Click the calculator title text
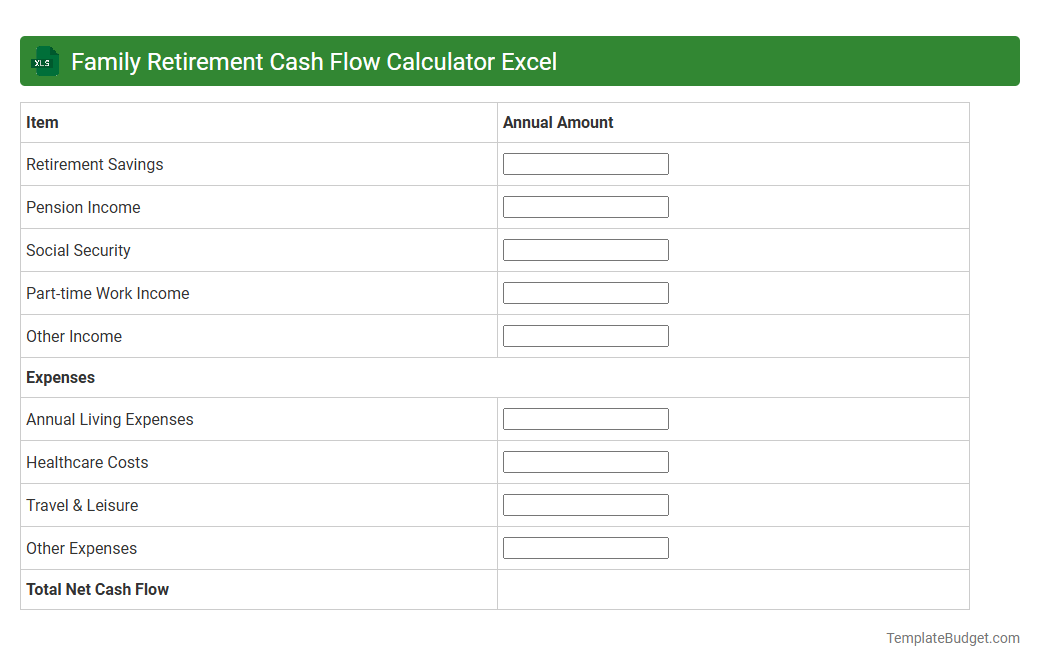 [x=316, y=61]
